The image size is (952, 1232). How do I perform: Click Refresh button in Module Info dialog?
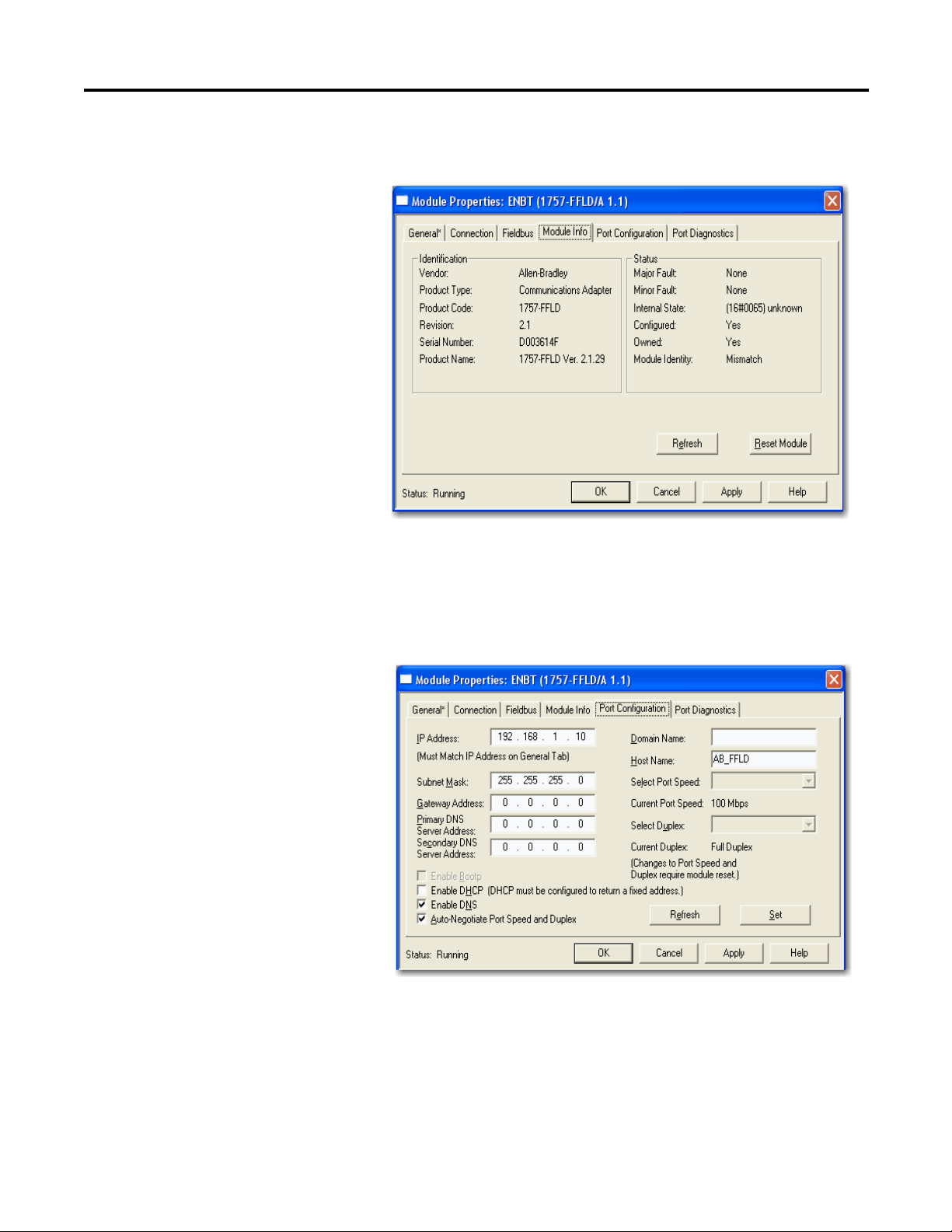(687, 444)
